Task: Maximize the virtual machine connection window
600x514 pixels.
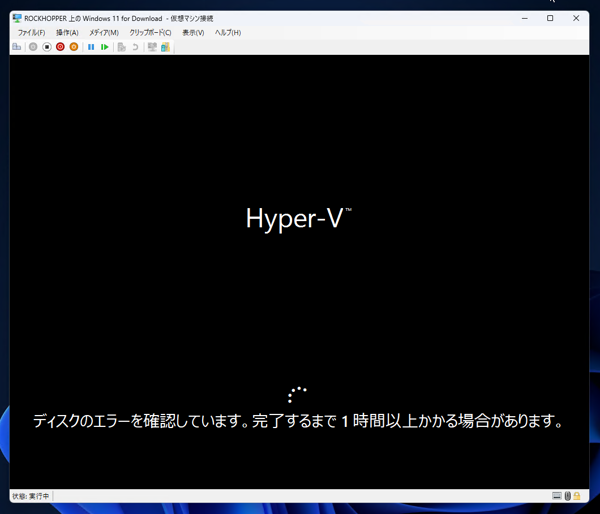Action: coord(550,18)
